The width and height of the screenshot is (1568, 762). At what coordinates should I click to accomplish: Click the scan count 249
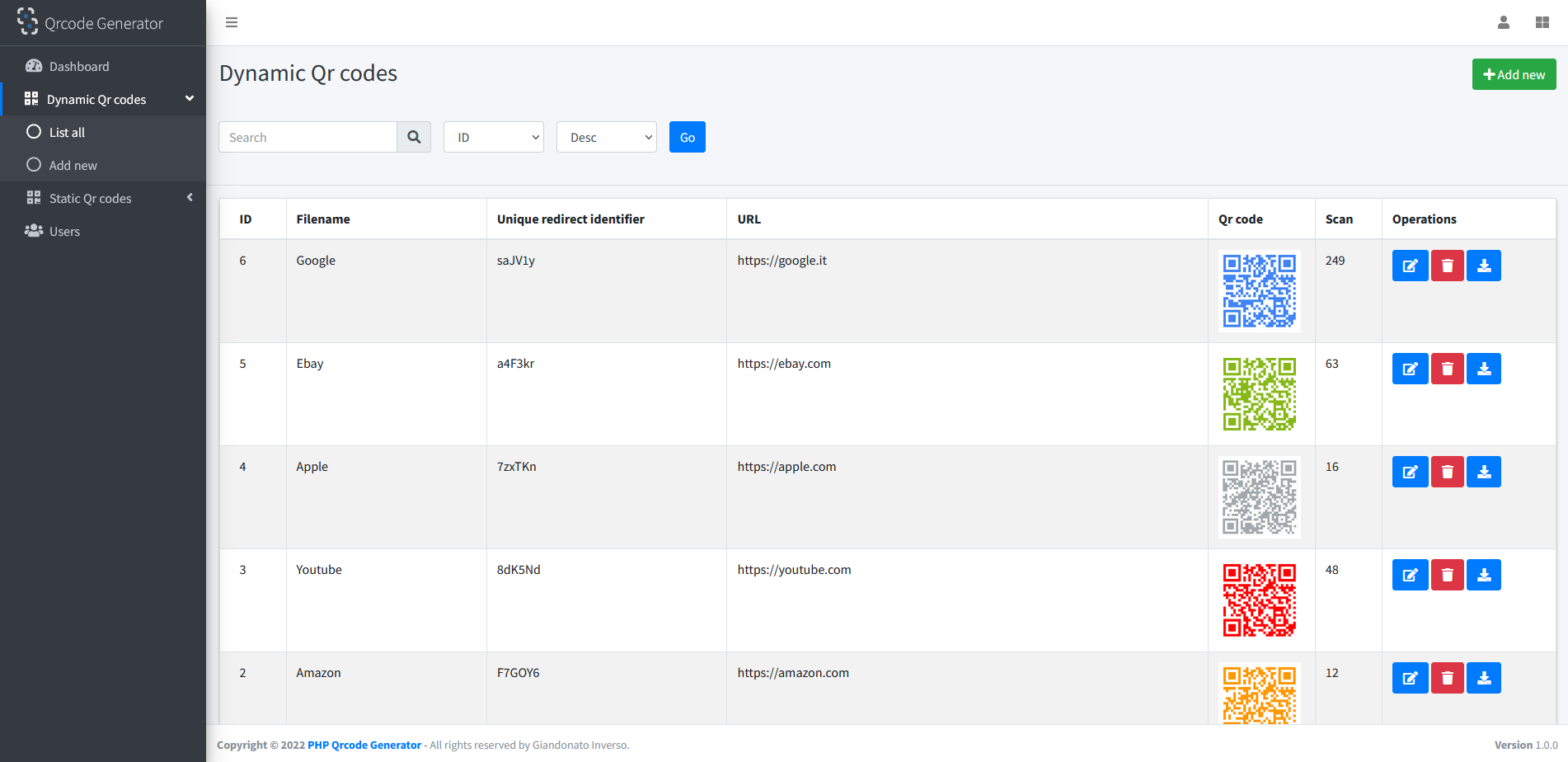(1335, 261)
